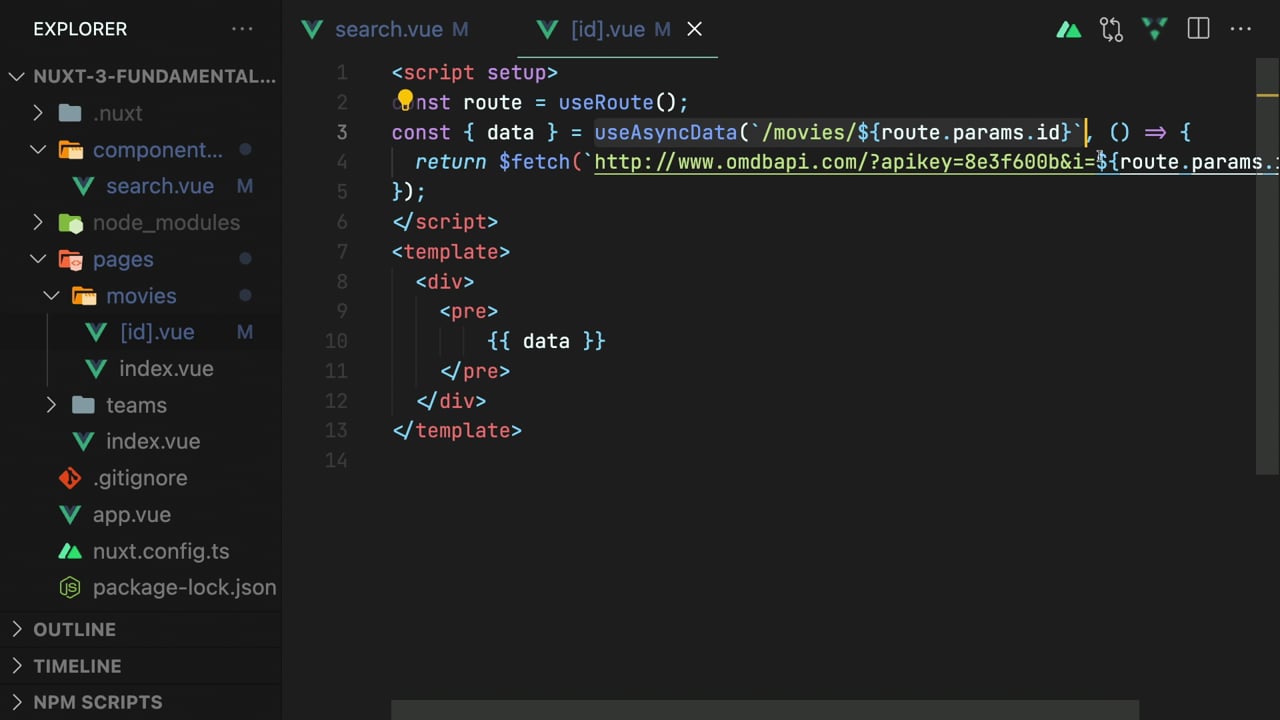This screenshot has width=1280, height=720.
Task: Click the movies folder icon
Action: [x=84, y=296]
